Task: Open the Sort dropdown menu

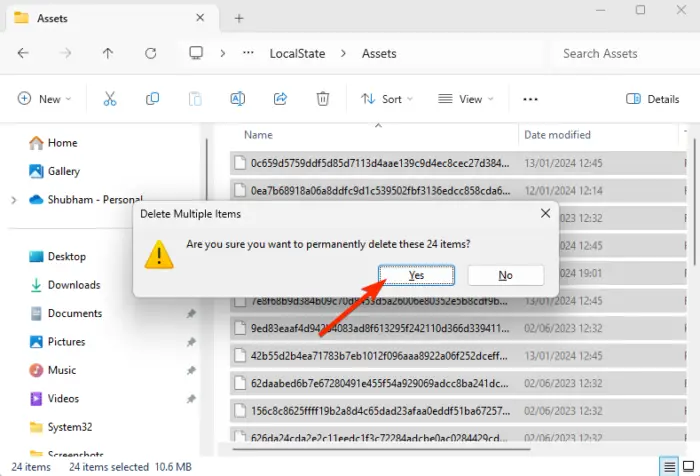Action: [387, 99]
